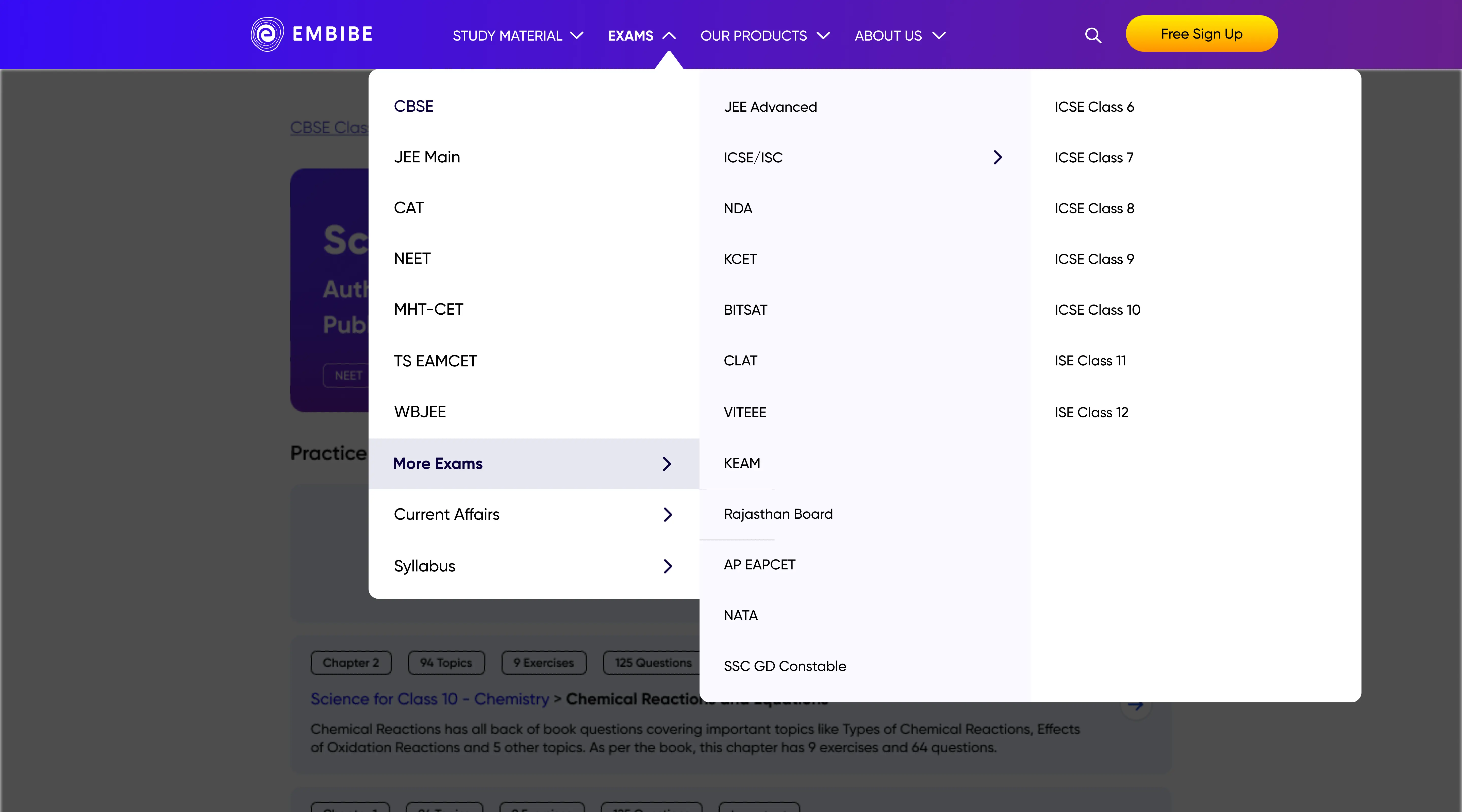1462x812 pixels.
Task: Click the Embibe logo icon
Action: click(x=267, y=34)
